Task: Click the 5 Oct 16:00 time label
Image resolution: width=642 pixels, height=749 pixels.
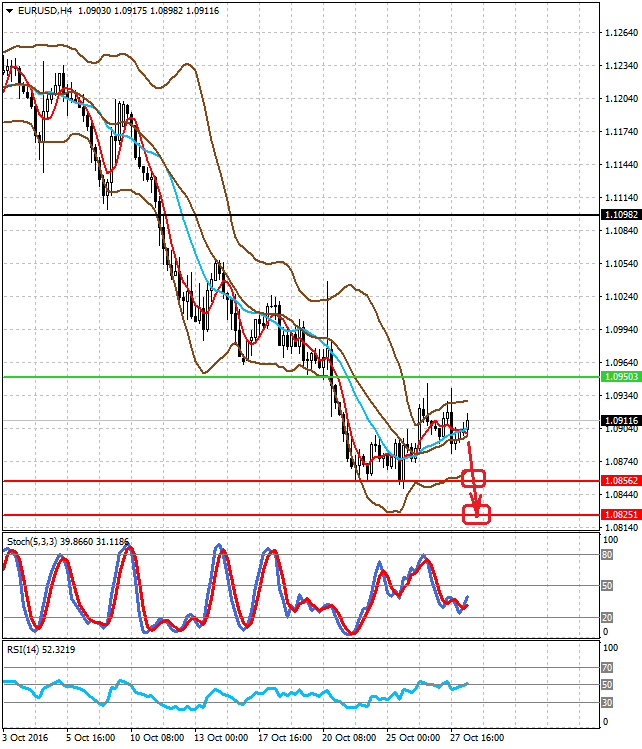Action: [90, 738]
